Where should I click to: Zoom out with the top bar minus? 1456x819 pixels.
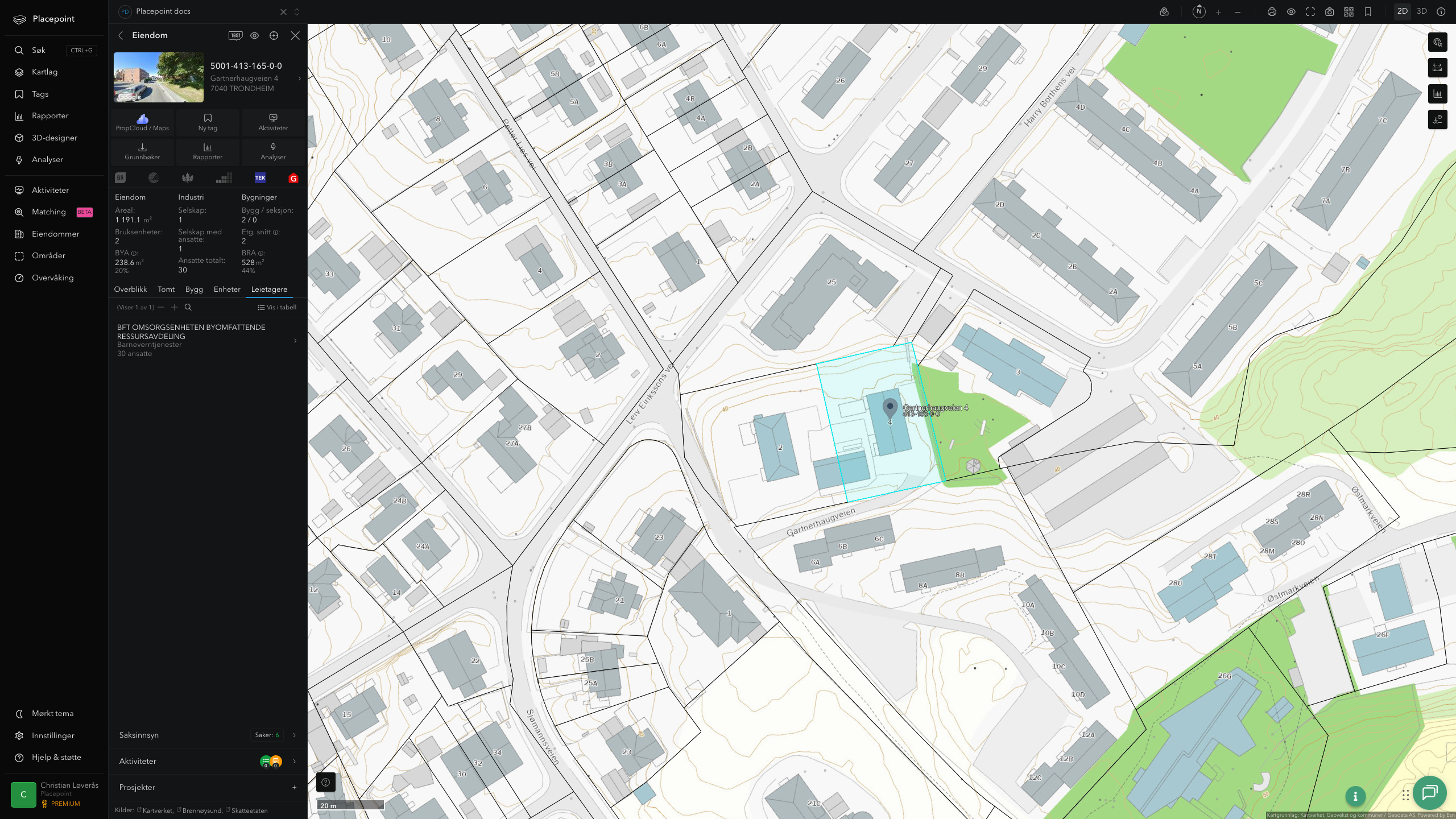coord(1238,11)
